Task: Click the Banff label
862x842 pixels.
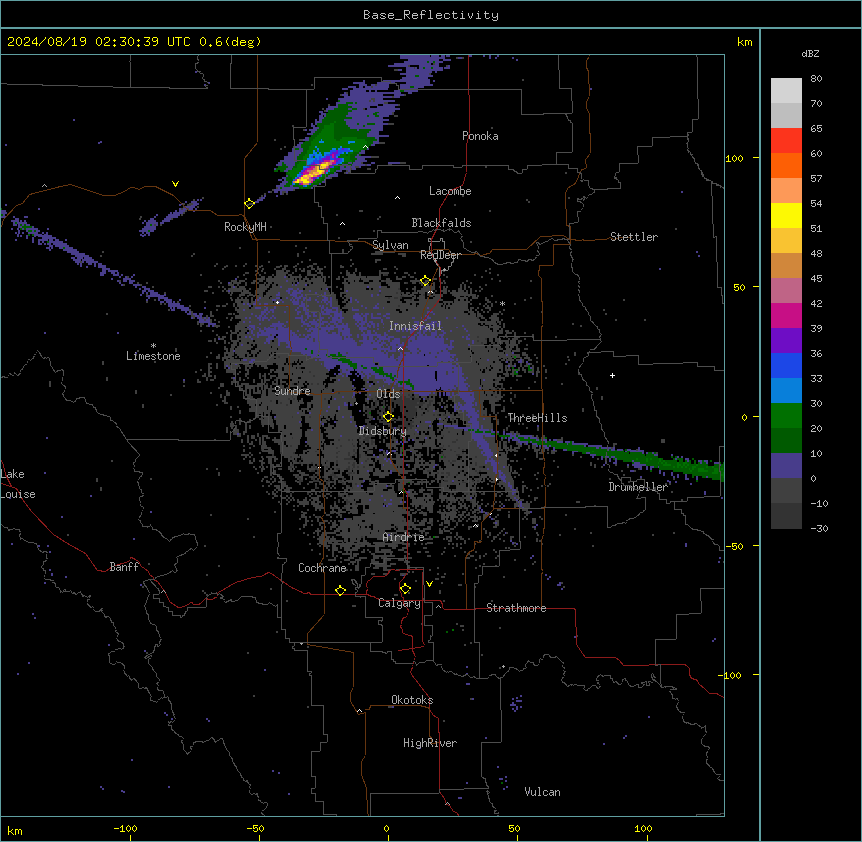Action: (x=124, y=567)
